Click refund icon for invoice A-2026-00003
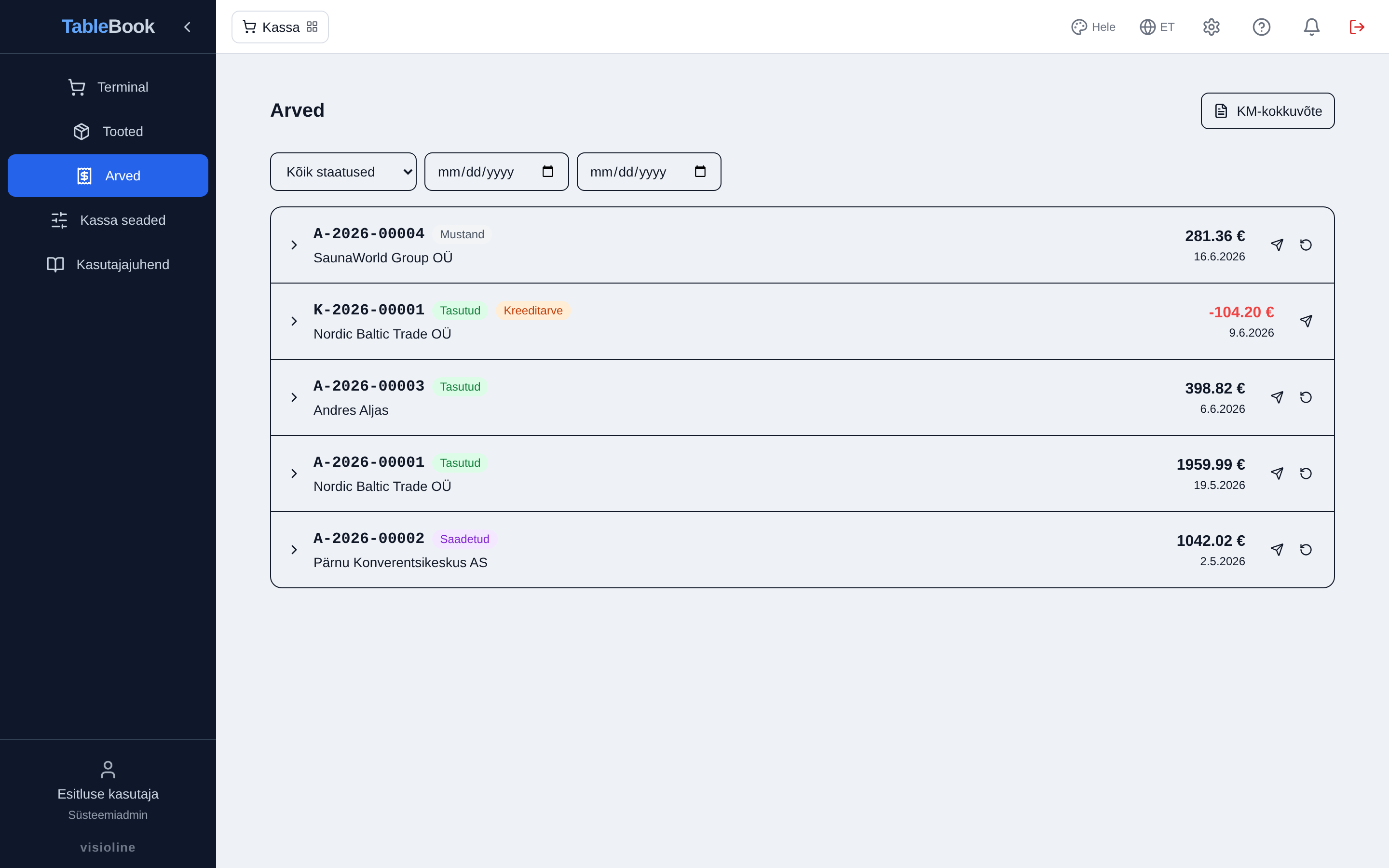Screen dimensions: 1389x868 [1306, 397]
